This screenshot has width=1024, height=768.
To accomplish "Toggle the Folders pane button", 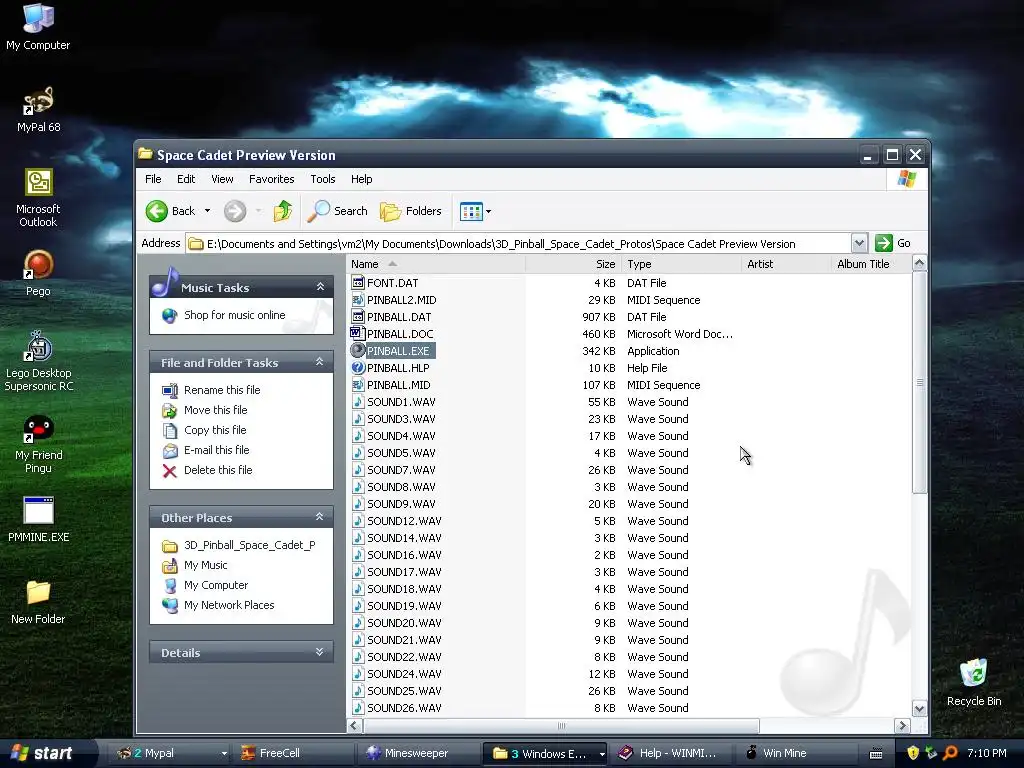I will coord(411,211).
